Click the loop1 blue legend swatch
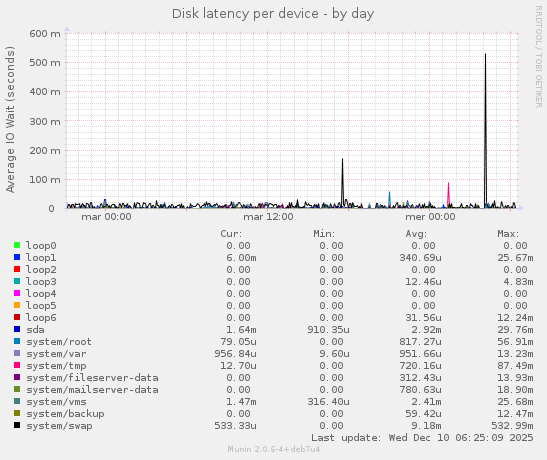This screenshot has height=460, width=547. tap(17, 257)
